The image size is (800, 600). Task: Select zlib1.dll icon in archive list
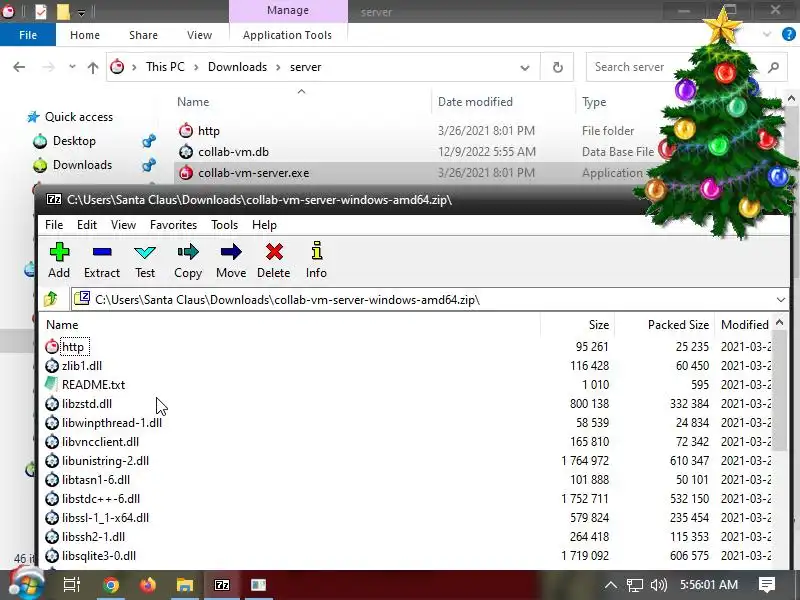[52, 366]
